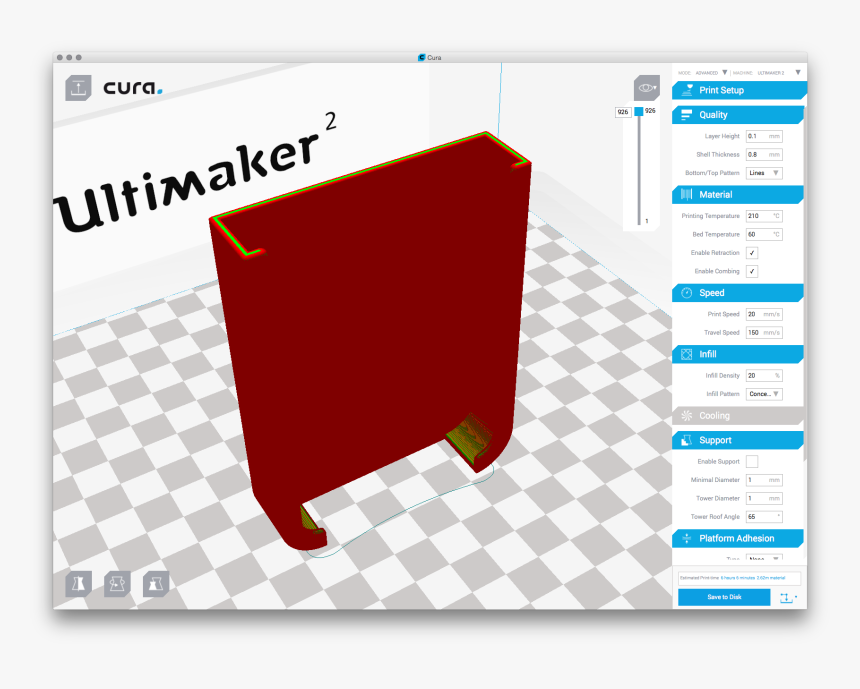Select the Rotate tool icon
This screenshot has height=689, width=860.
click(117, 584)
